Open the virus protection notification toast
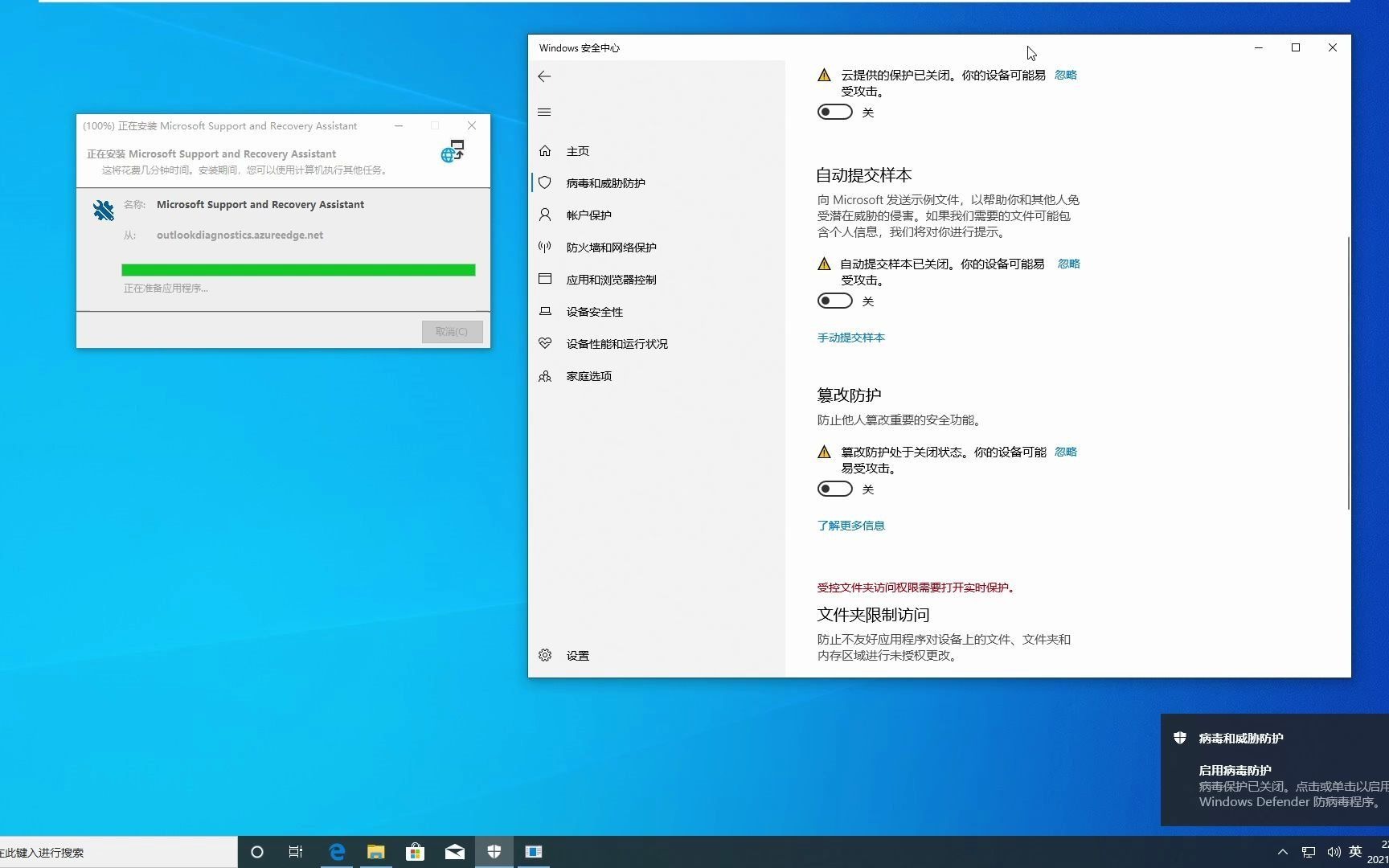The image size is (1389, 868). pyautogui.click(x=1275, y=770)
